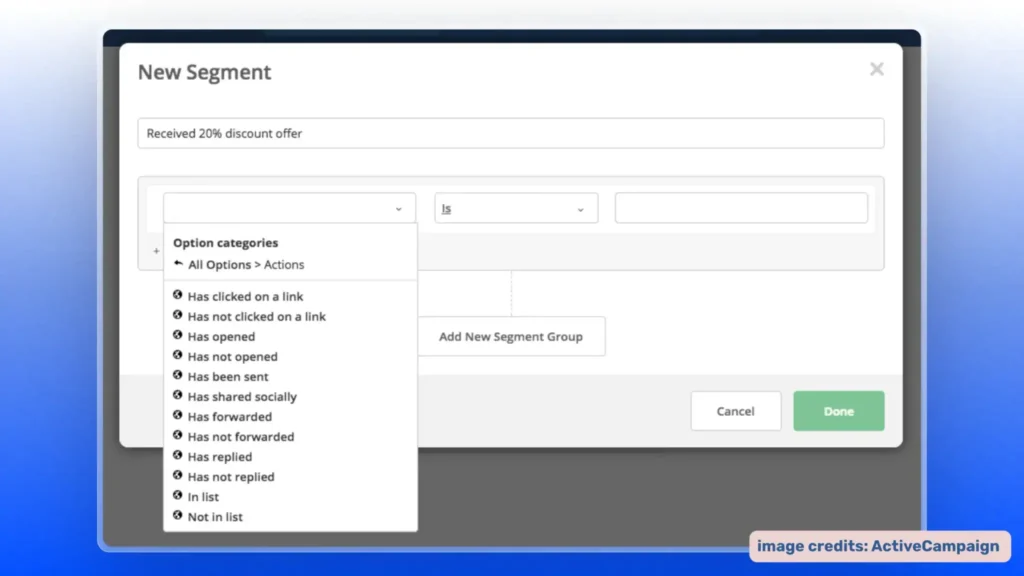1024x576 pixels.
Task: Choose "Has not opened" from the options list
Action: 234,356
